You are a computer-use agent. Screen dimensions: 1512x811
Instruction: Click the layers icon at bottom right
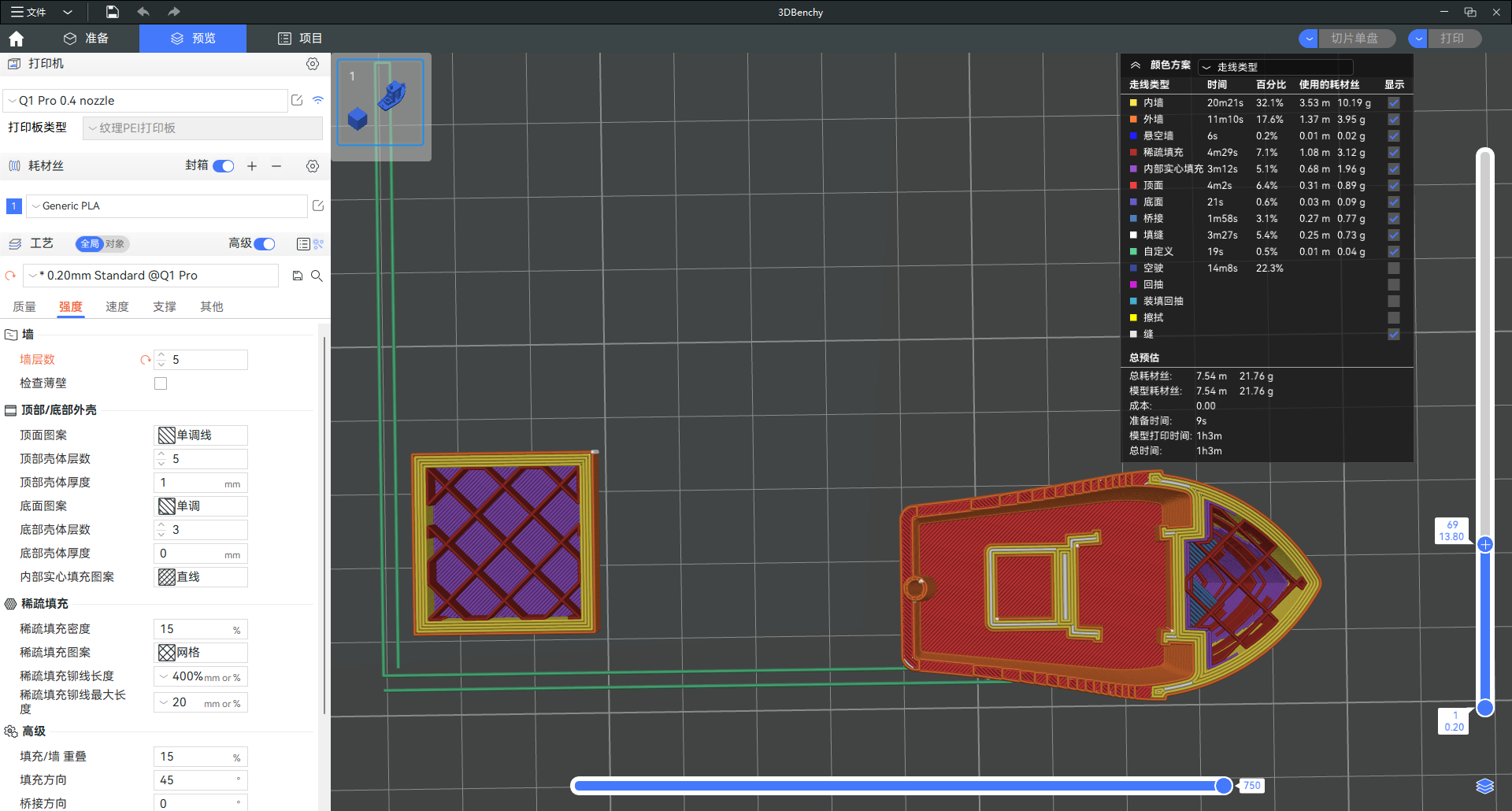click(x=1484, y=786)
